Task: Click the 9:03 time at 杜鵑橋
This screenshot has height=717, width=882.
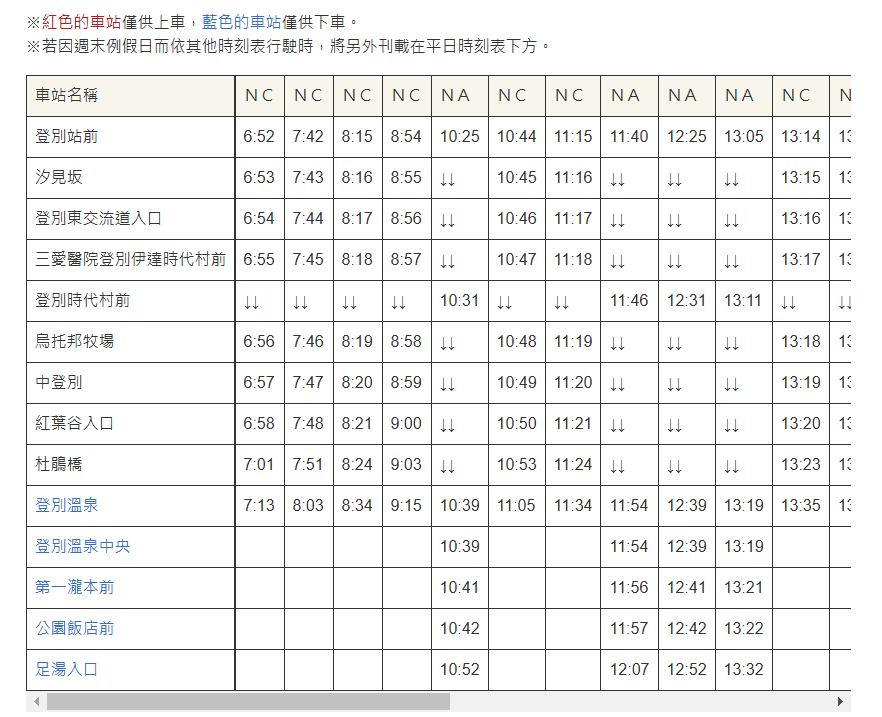Action: coord(406,465)
